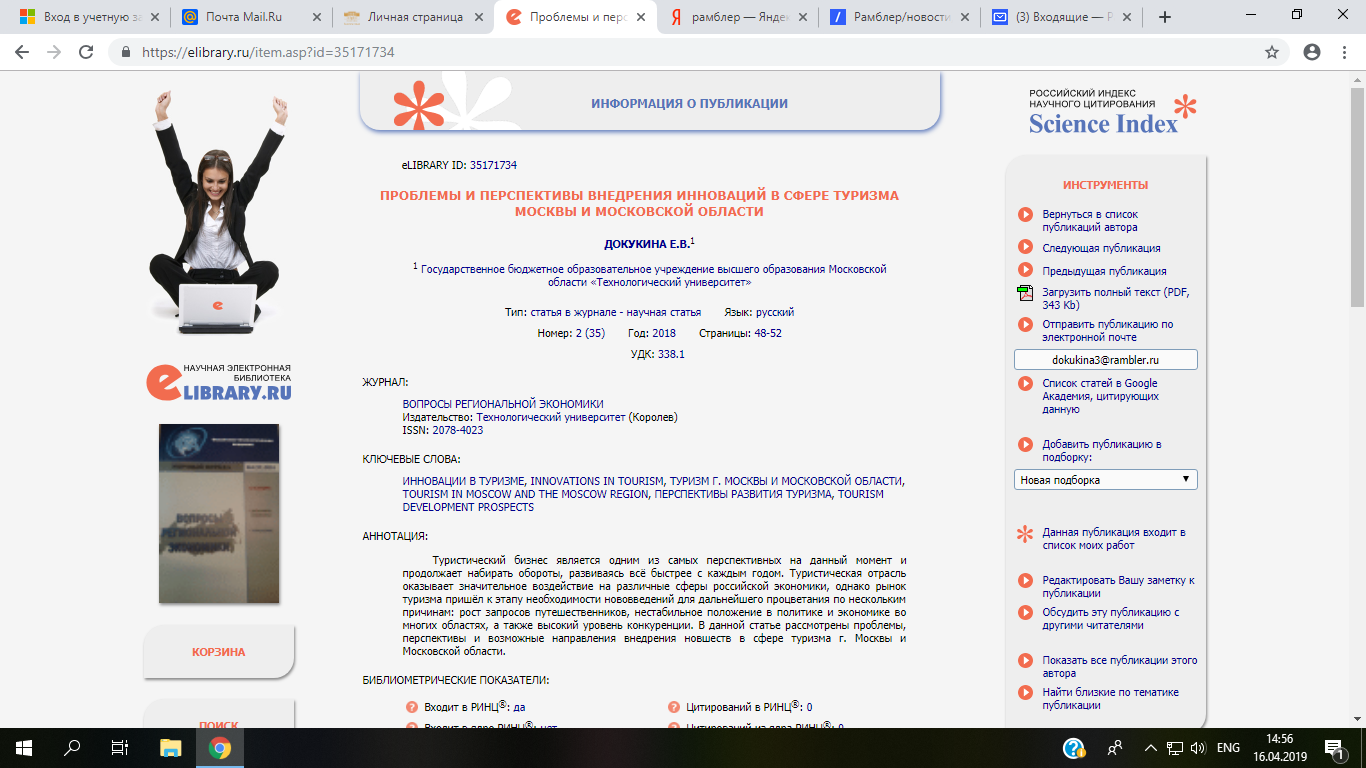Click keyword 'ПЕРСПЕКТИВЫ РАЗВИТИЯ ТУРИЗМА'

pos(743,494)
